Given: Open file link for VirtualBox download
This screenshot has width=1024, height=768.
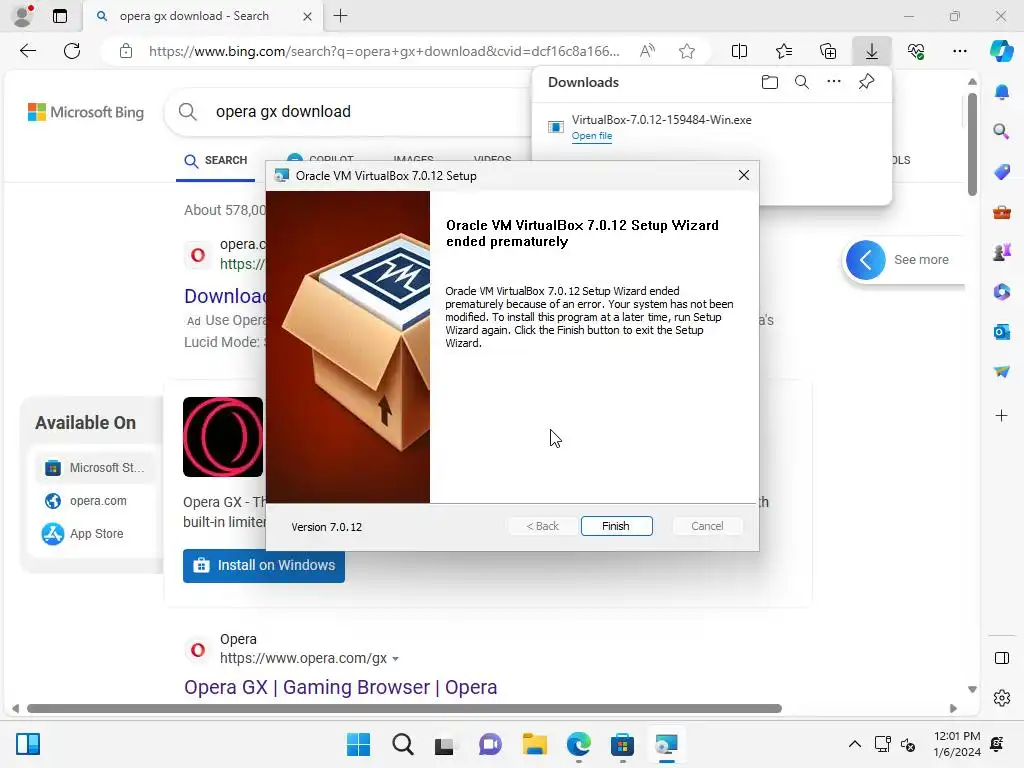Looking at the screenshot, I should pyautogui.click(x=592, y=136).
